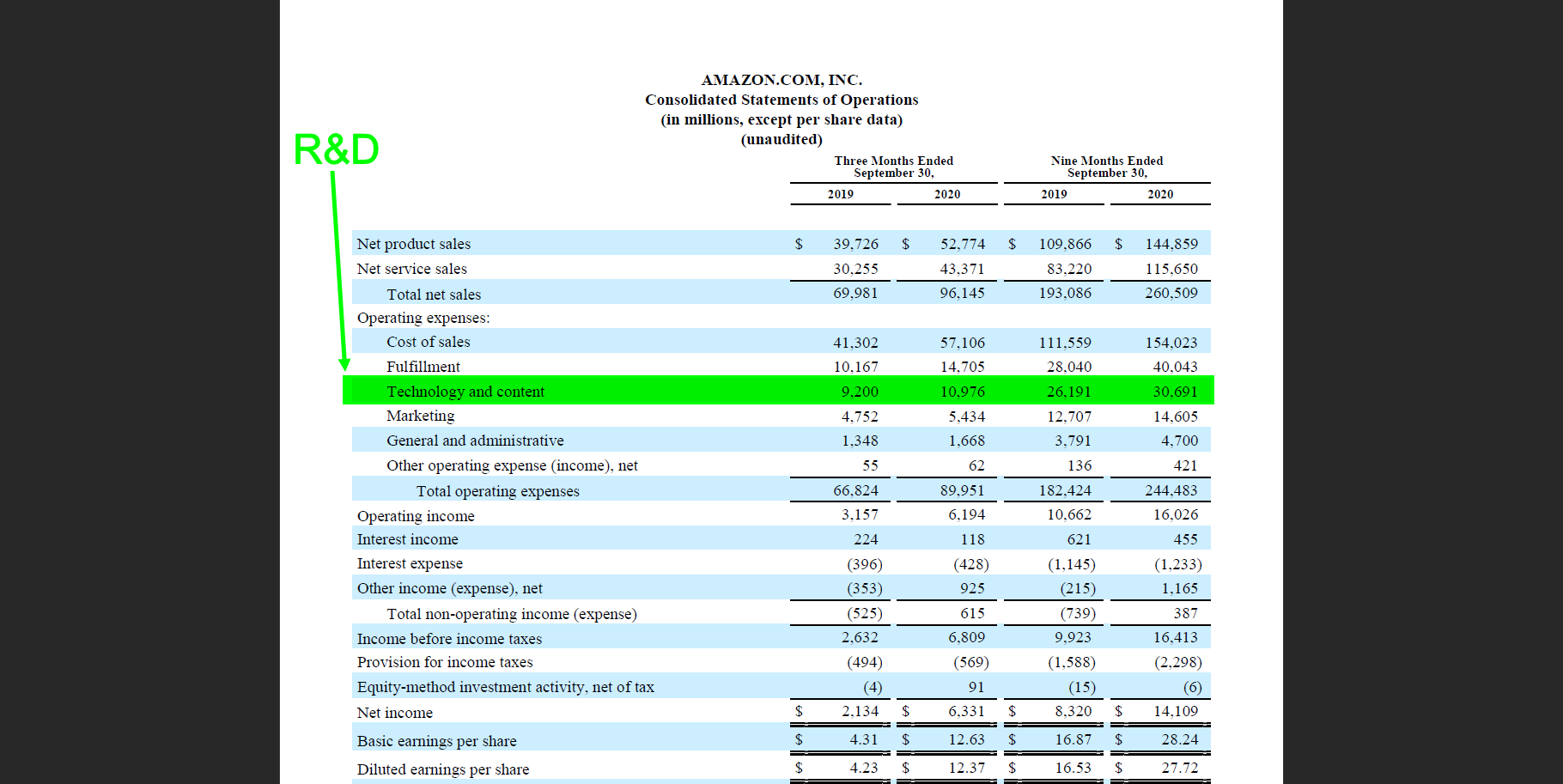
Task: Click the "Operating income" row label
Action: coord(416,516)
